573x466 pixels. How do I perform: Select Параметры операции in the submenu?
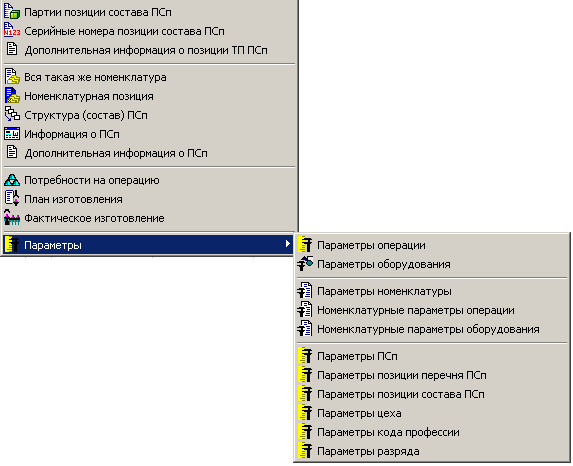431,245
